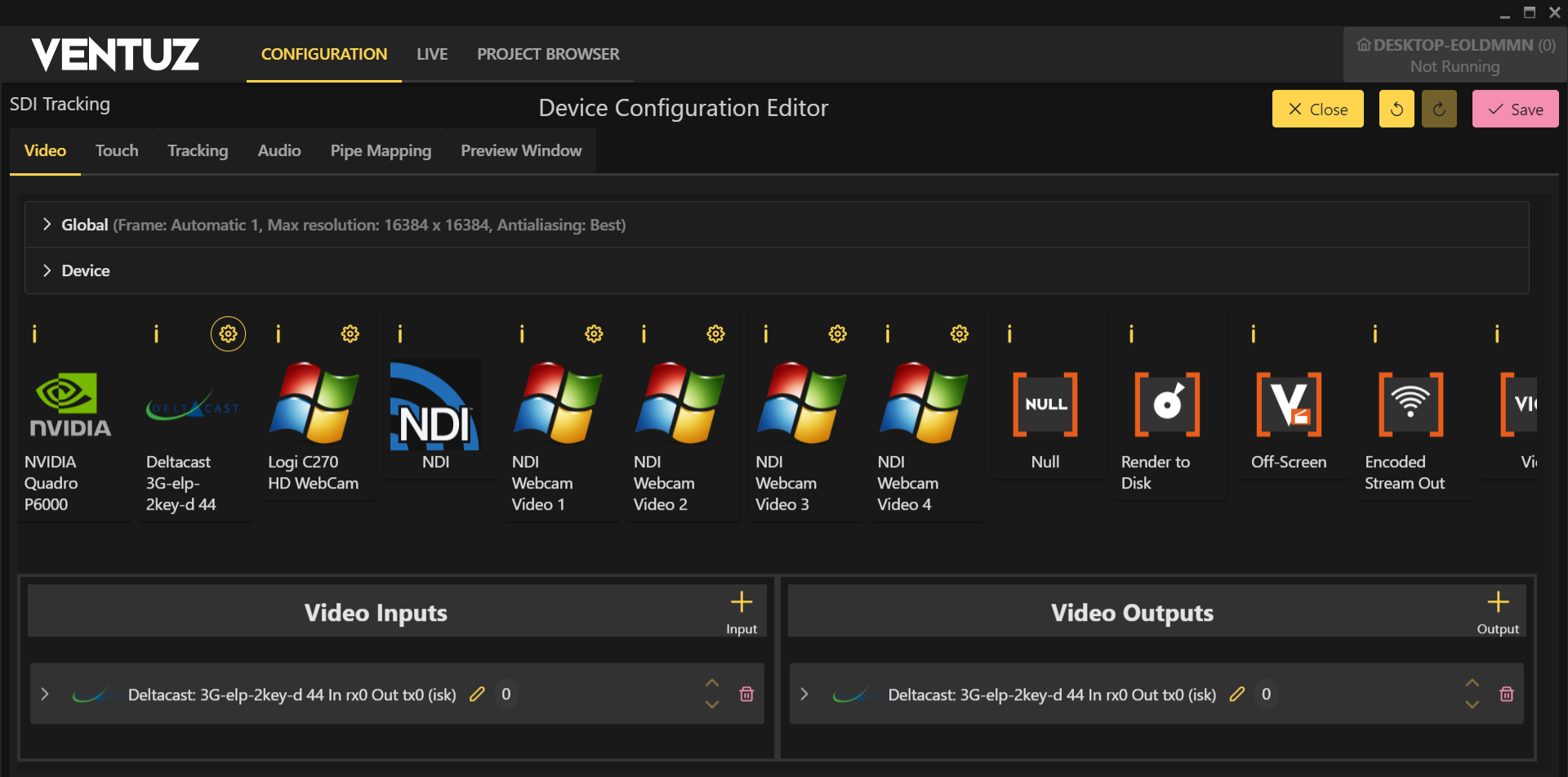Viewport: 1568px width, 777px height.
Task: Select the Render to Disk device
Action: (1167, 425)
